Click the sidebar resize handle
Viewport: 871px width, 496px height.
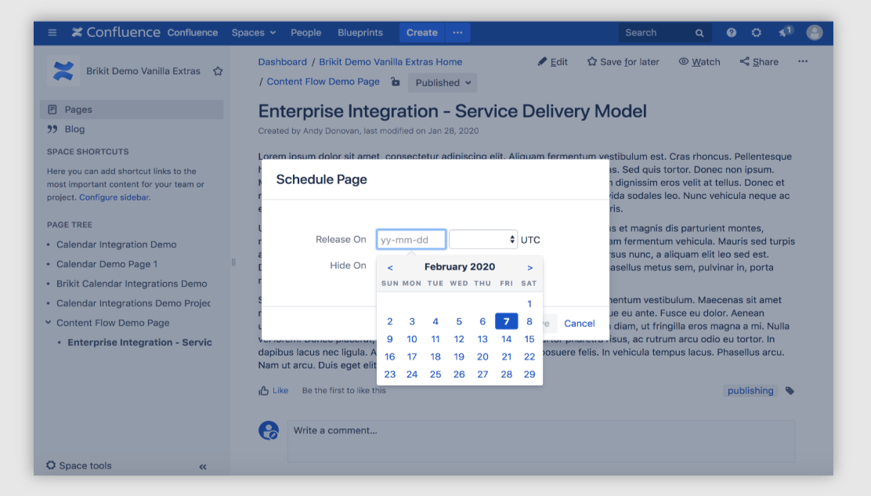pos(233,262)
